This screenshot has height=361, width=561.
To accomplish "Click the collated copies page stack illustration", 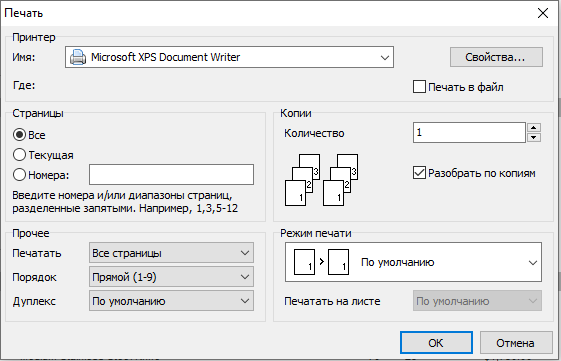I will (321, 180).
